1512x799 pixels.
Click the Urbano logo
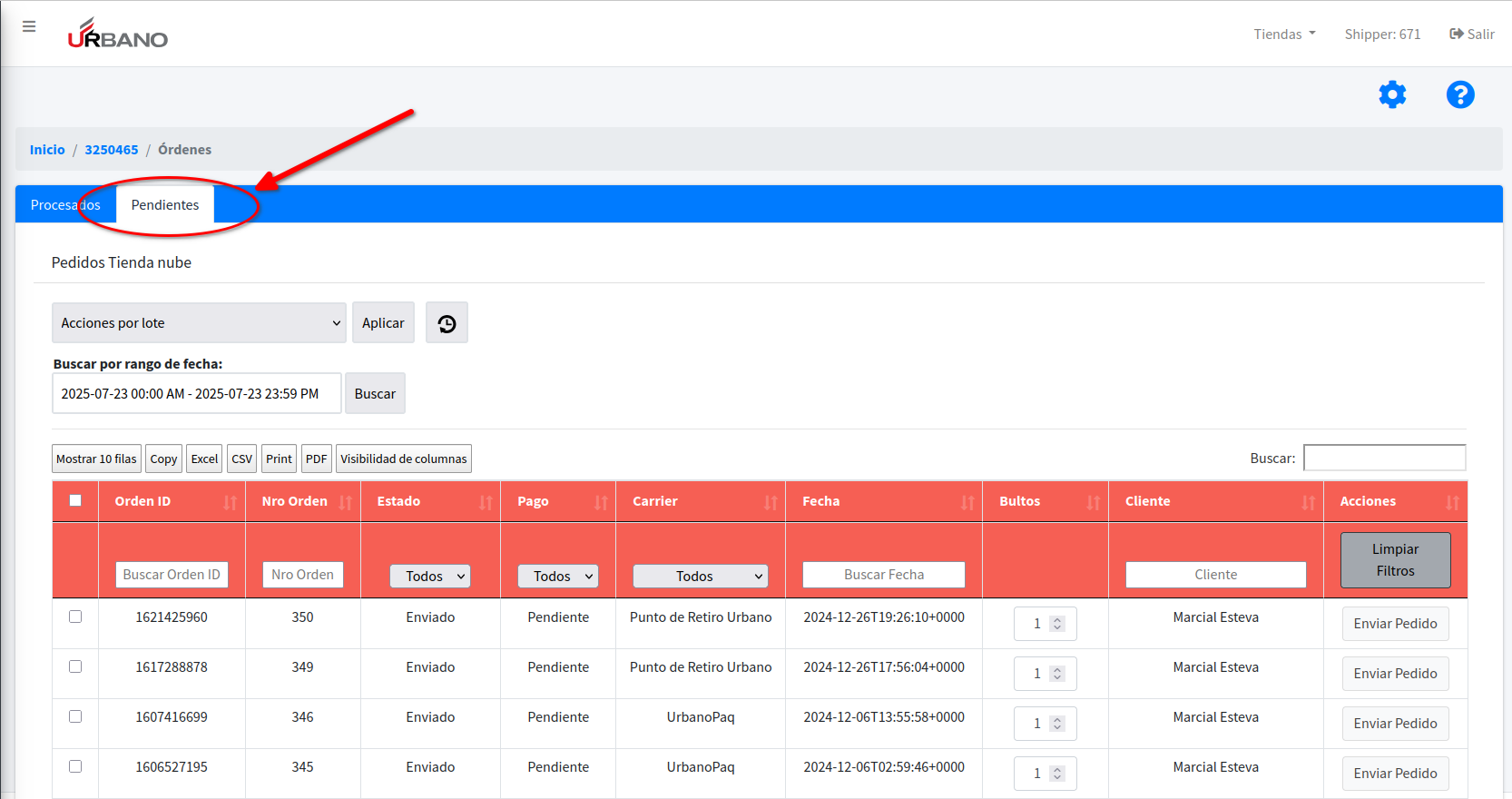pos(118,35)
